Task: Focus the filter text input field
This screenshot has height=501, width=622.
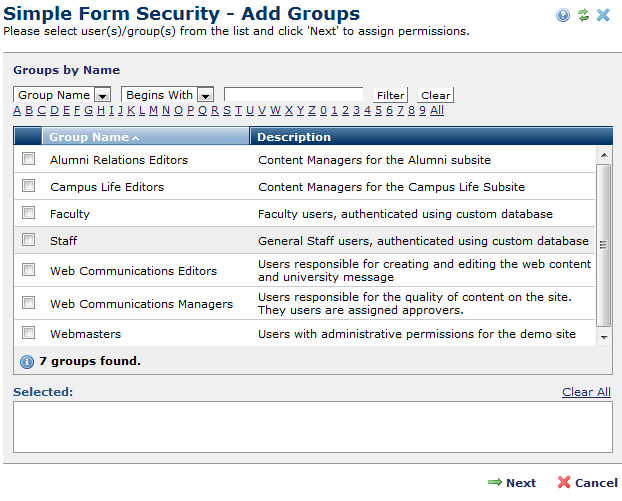Action: click(x=293, y=95)
